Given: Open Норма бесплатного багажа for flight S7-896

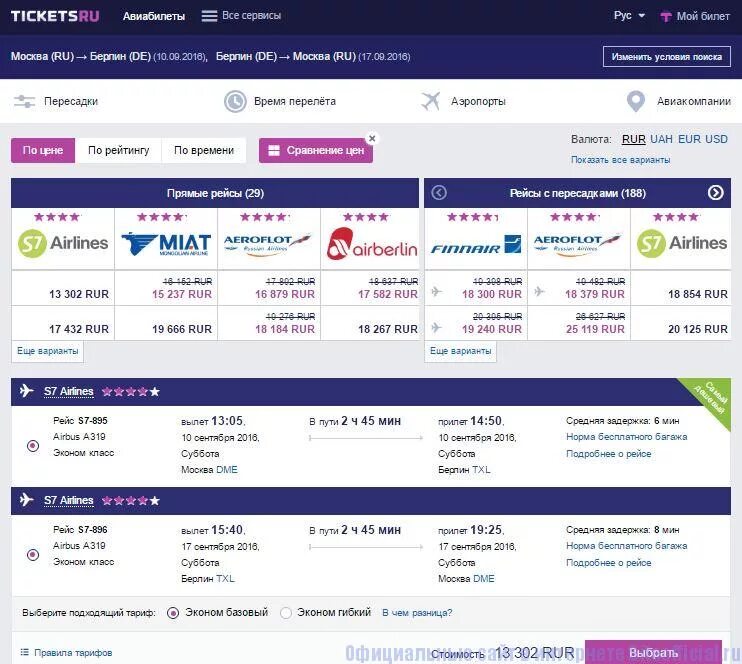Looking at the screenshot, I should pos(627,546).
